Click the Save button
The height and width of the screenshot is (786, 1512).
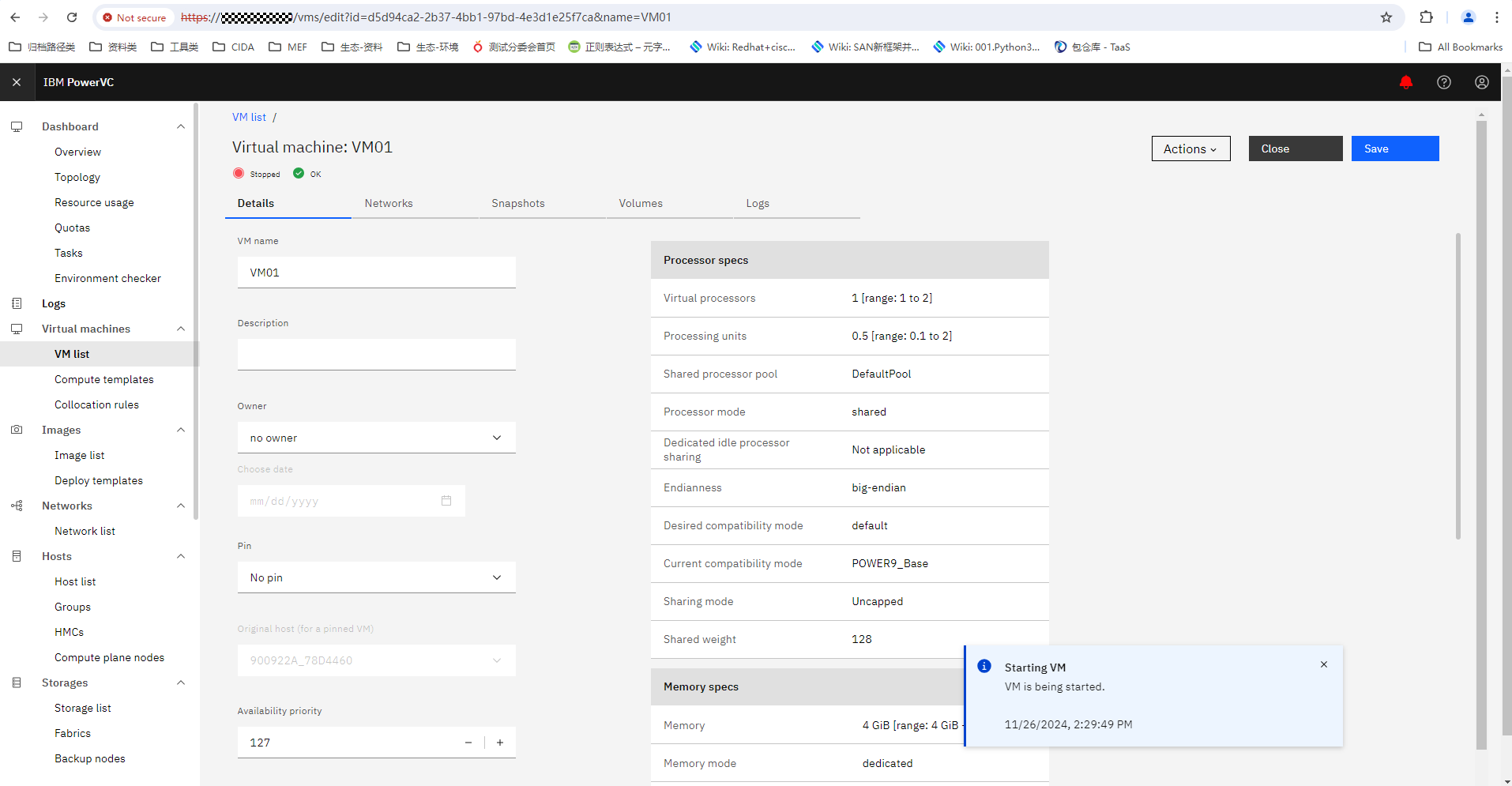1395,149
